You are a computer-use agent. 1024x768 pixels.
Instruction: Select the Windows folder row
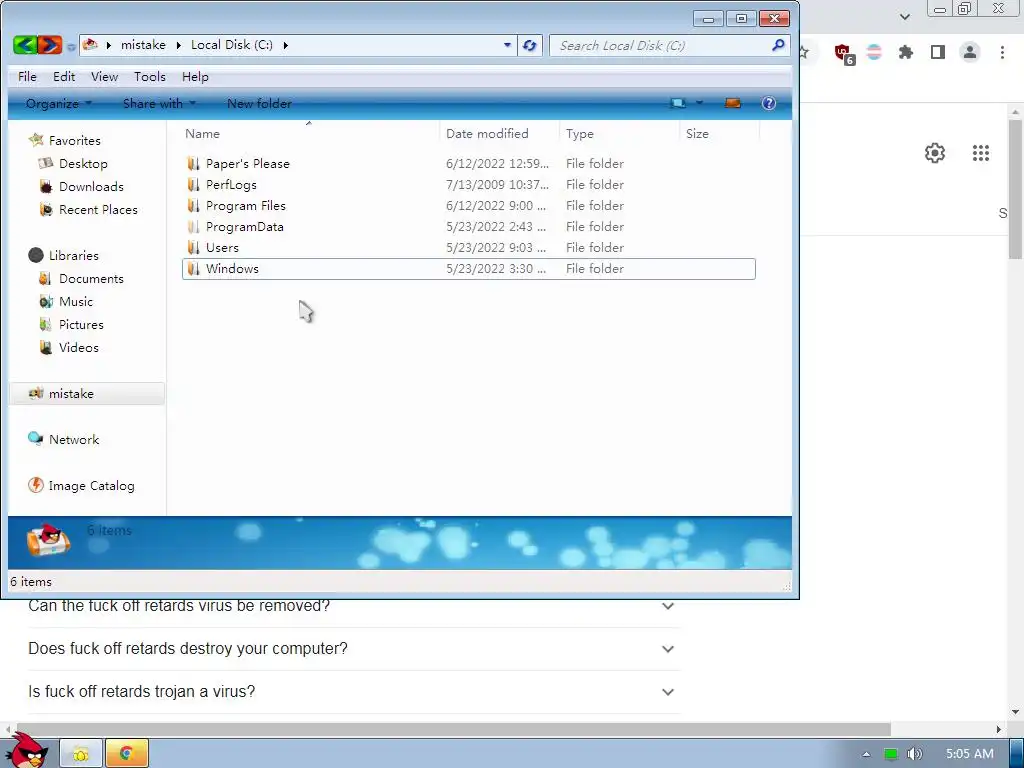point(469,268)
